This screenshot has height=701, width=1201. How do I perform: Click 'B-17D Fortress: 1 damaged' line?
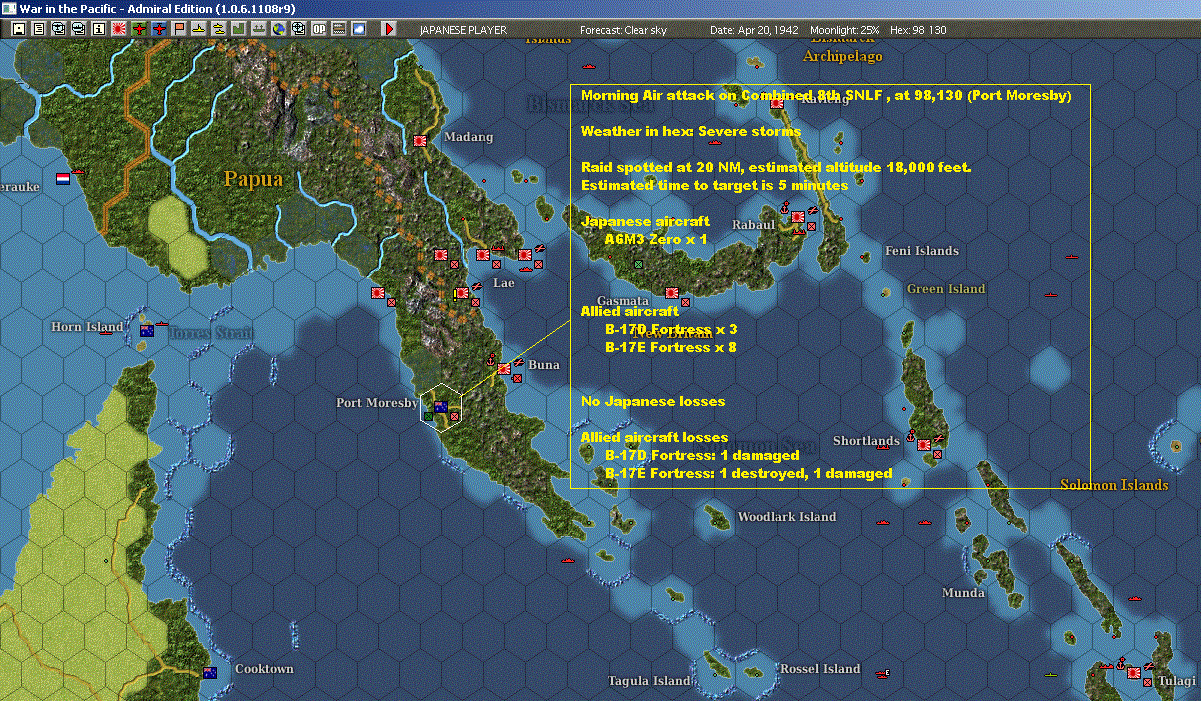[703, 455]
